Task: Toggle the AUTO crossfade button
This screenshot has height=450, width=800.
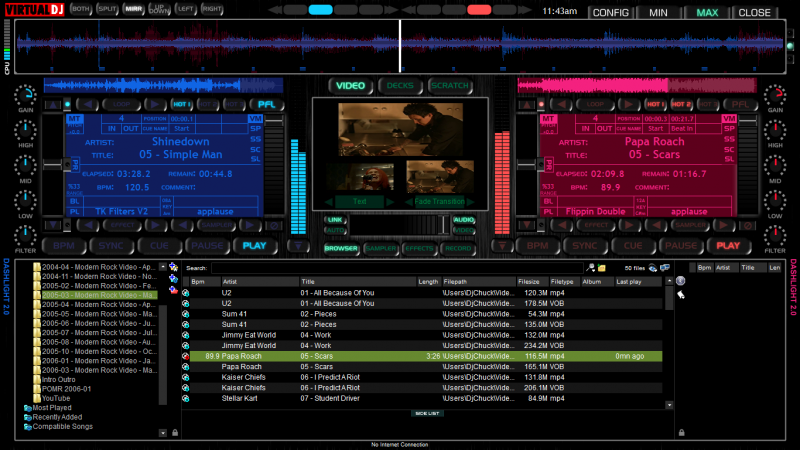Action: pyautogui.click(x=335, y=230)
